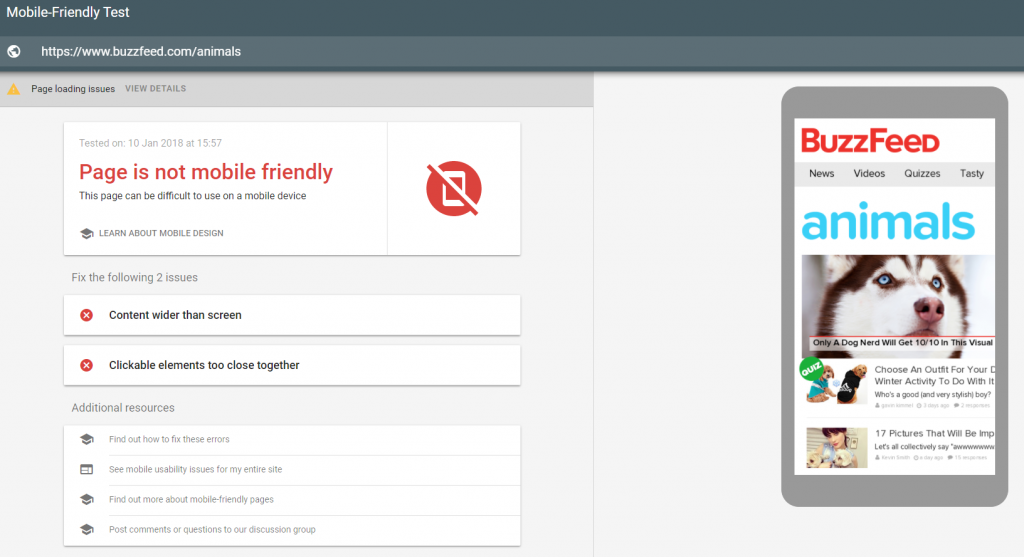Click This page can be difficult to use text
The height and width of the screenshot is (557, 1024).
pyautogui.click(x=193, y=196)
